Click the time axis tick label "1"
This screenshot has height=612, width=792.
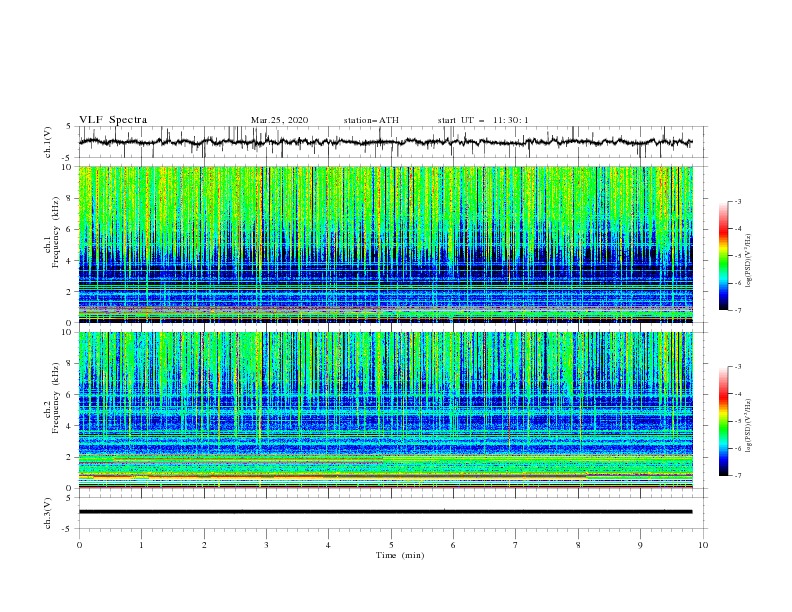141,545
